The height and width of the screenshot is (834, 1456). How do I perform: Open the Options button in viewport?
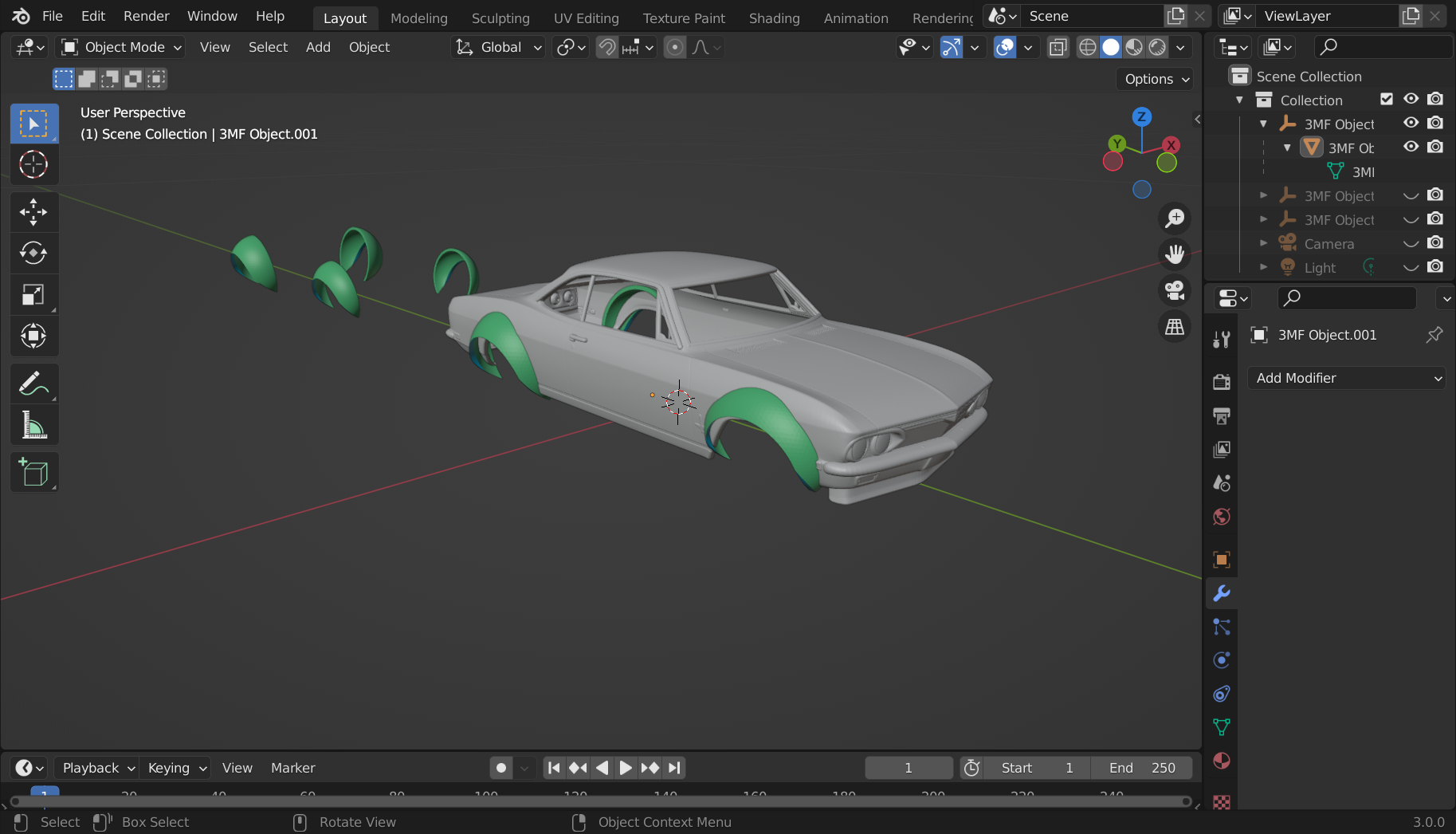1156,79
